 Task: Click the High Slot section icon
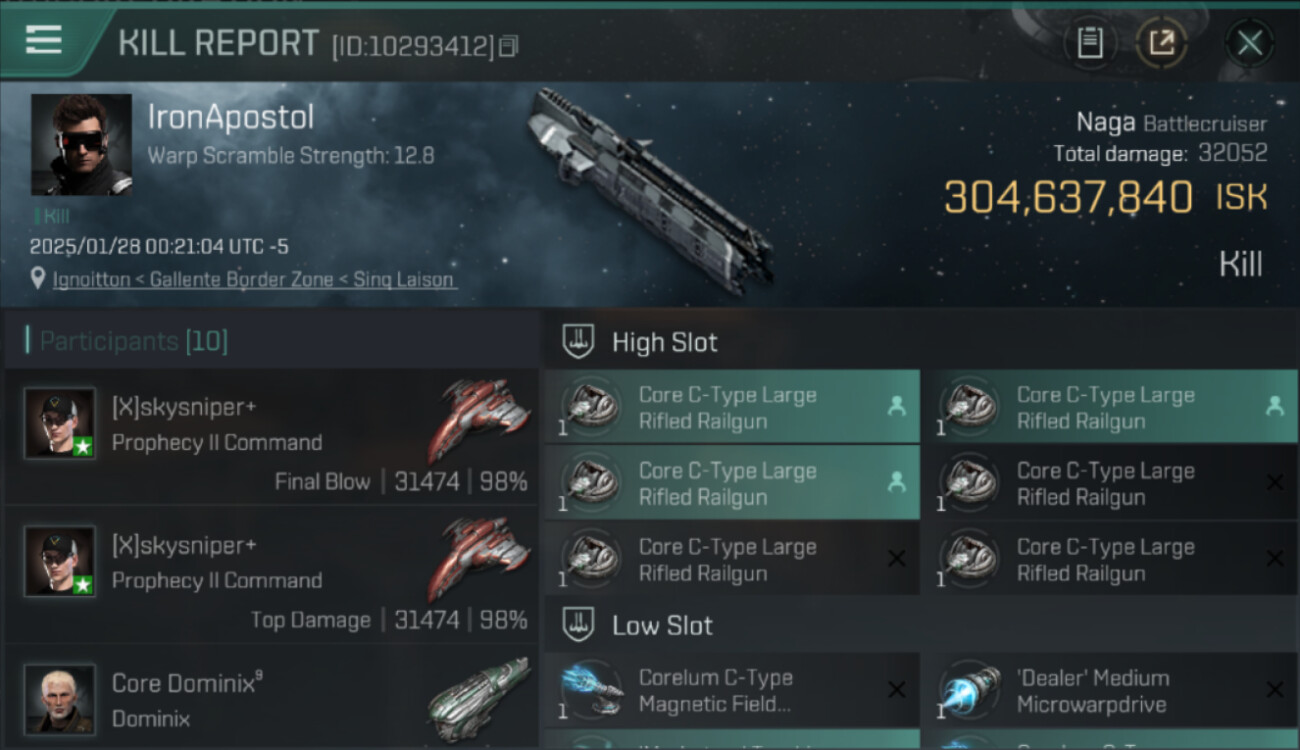[577, 342]
